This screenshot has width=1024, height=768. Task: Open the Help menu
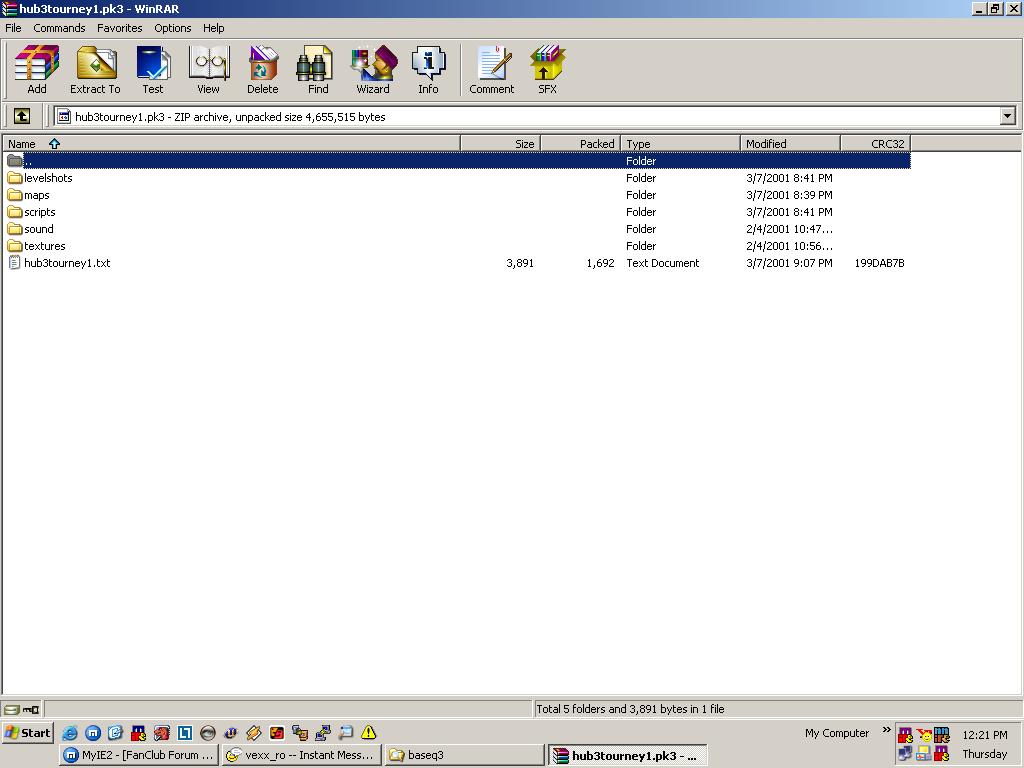pos(214,28)
